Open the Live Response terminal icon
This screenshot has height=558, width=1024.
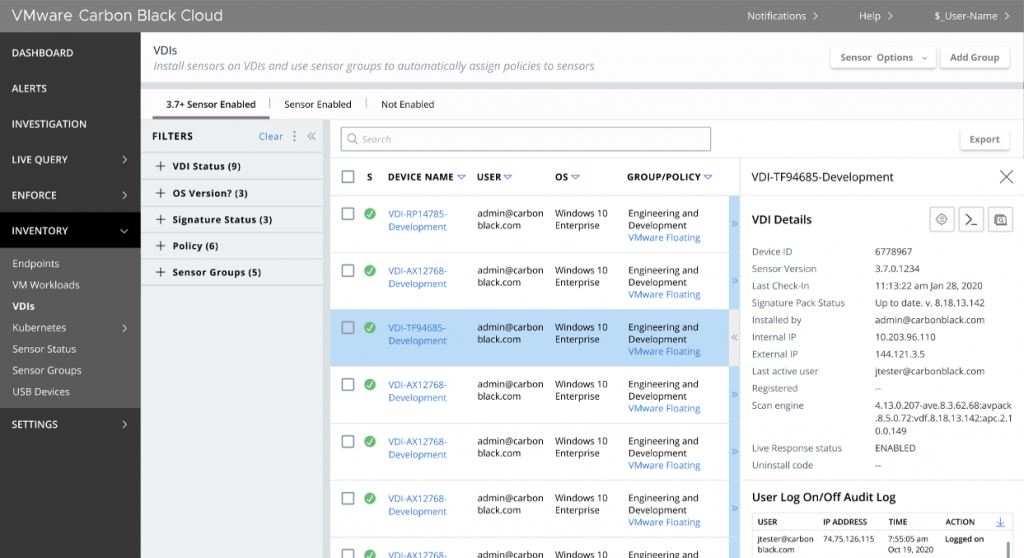click(x=970, y=220)
